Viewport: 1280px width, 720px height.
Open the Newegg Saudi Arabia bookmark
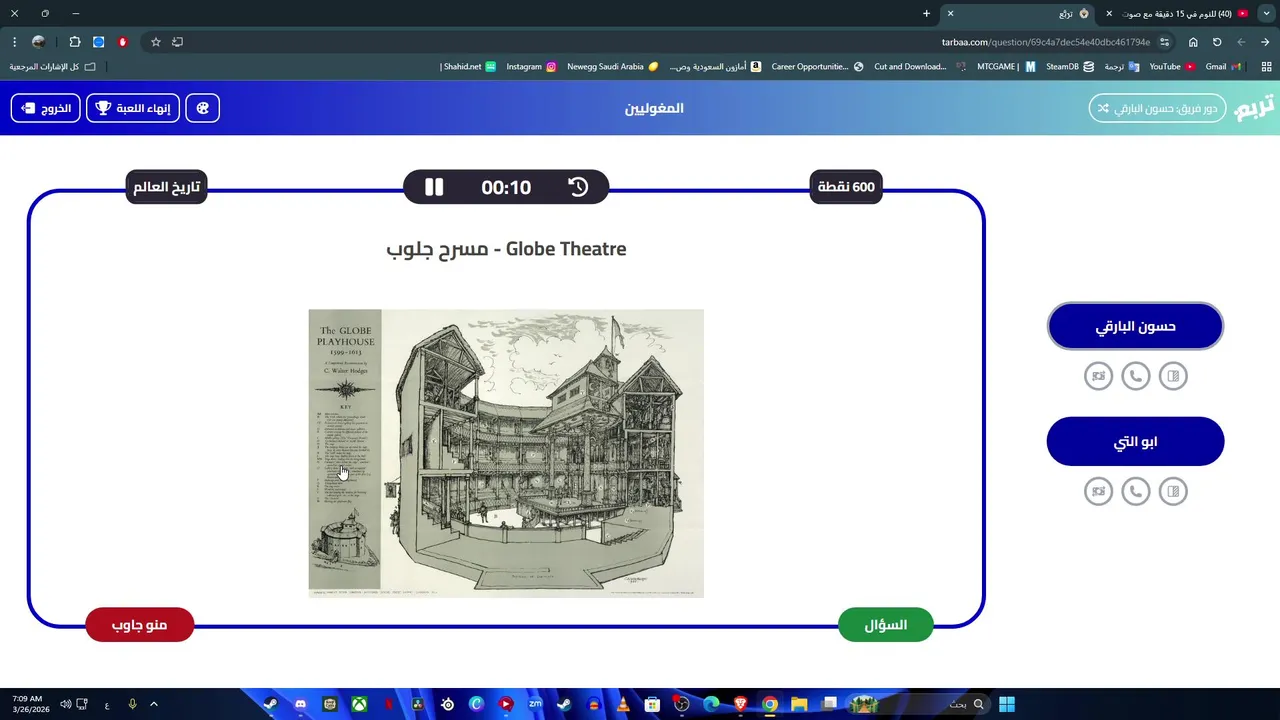tap(612, 67)
